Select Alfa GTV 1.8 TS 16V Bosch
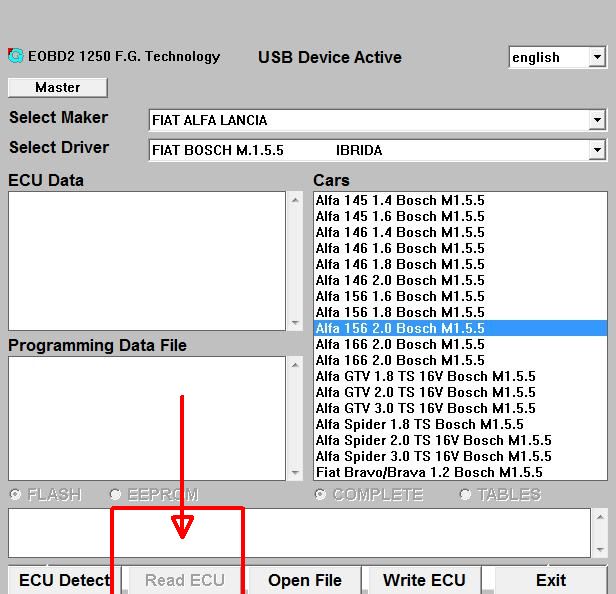The image size is (616, 594). [x=460, y=376]
